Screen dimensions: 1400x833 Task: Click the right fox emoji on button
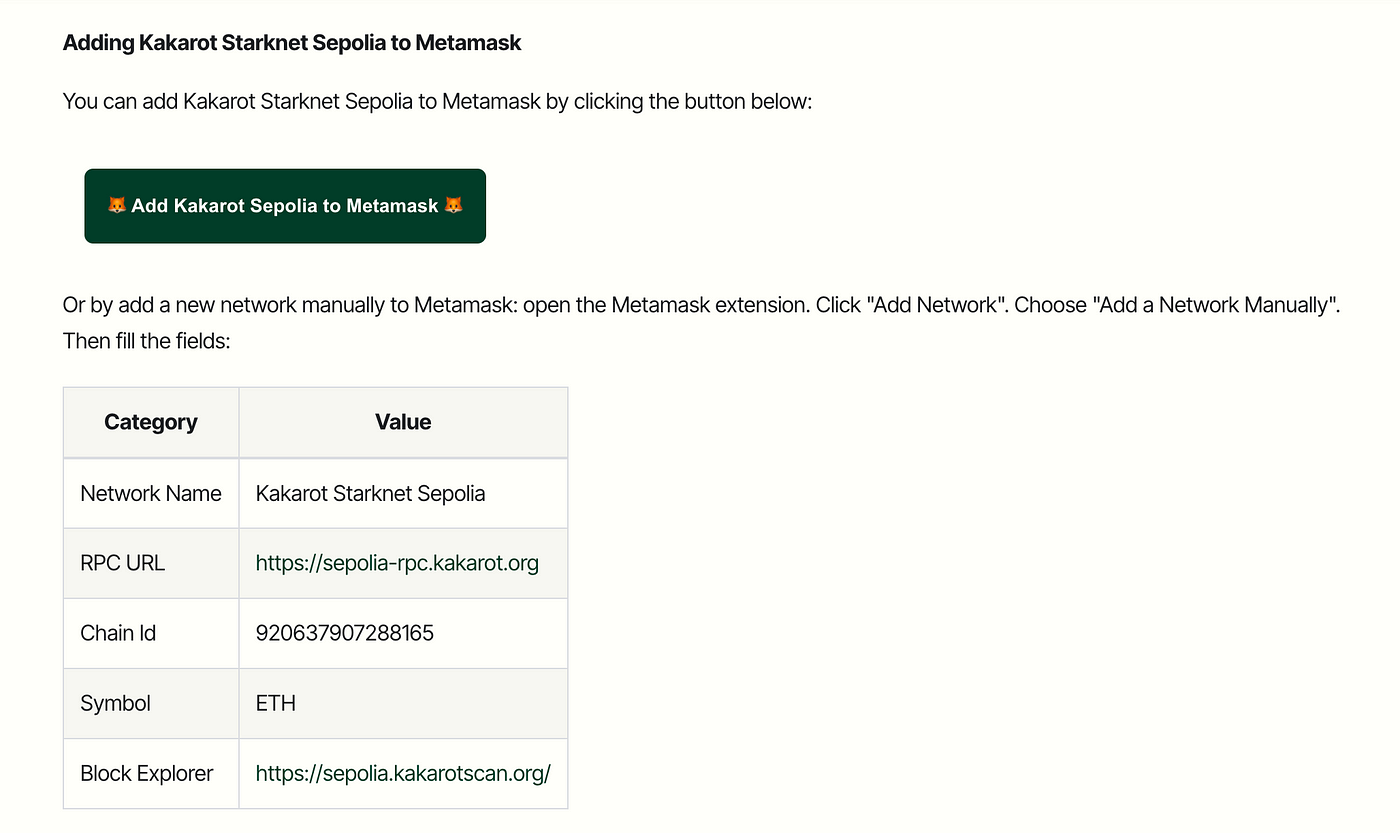click(454, 206)
